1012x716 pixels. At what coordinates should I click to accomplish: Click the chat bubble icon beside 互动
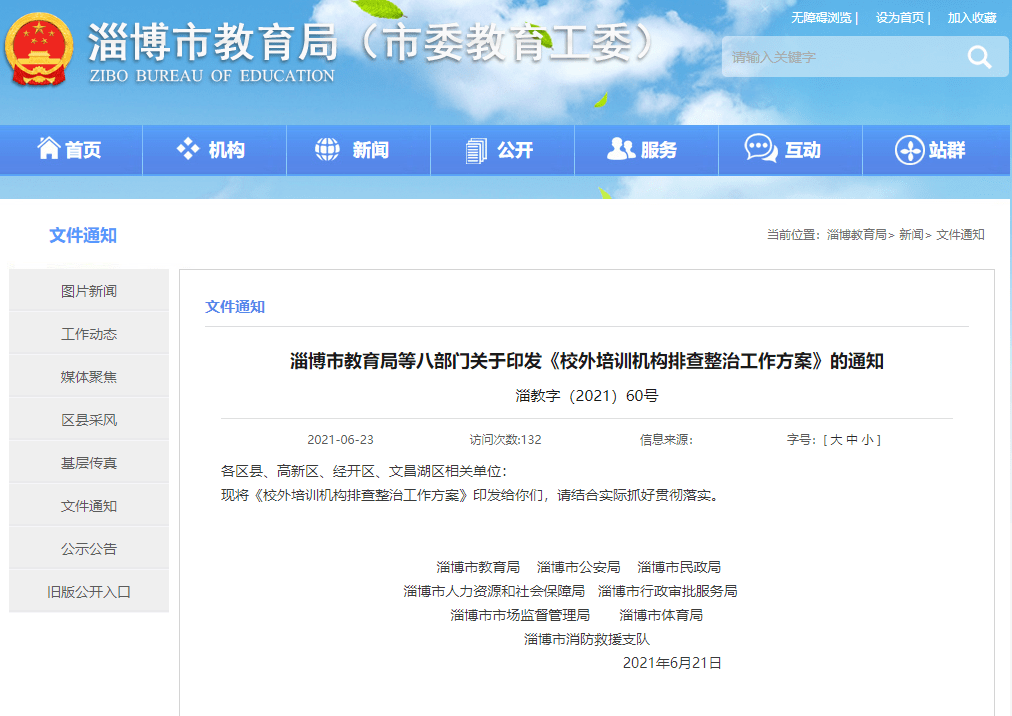[760, 149]
